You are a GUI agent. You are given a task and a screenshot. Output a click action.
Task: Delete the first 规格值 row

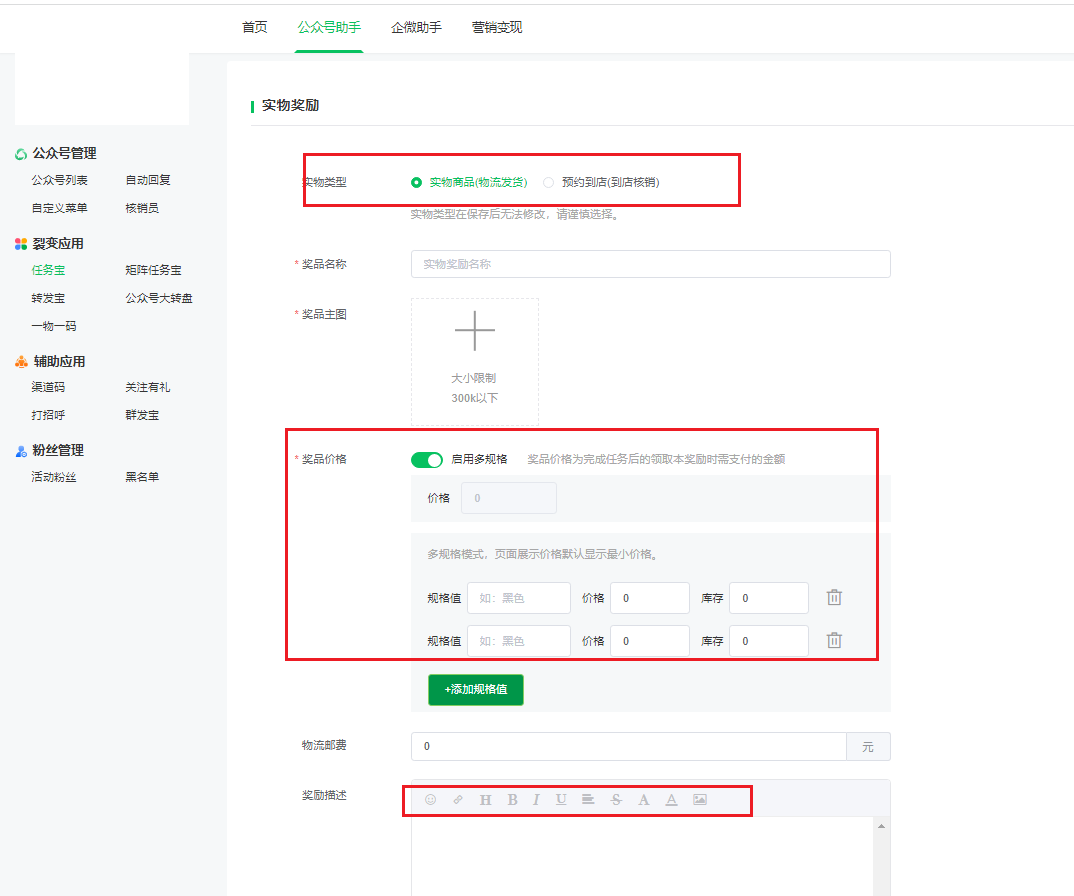834,597
